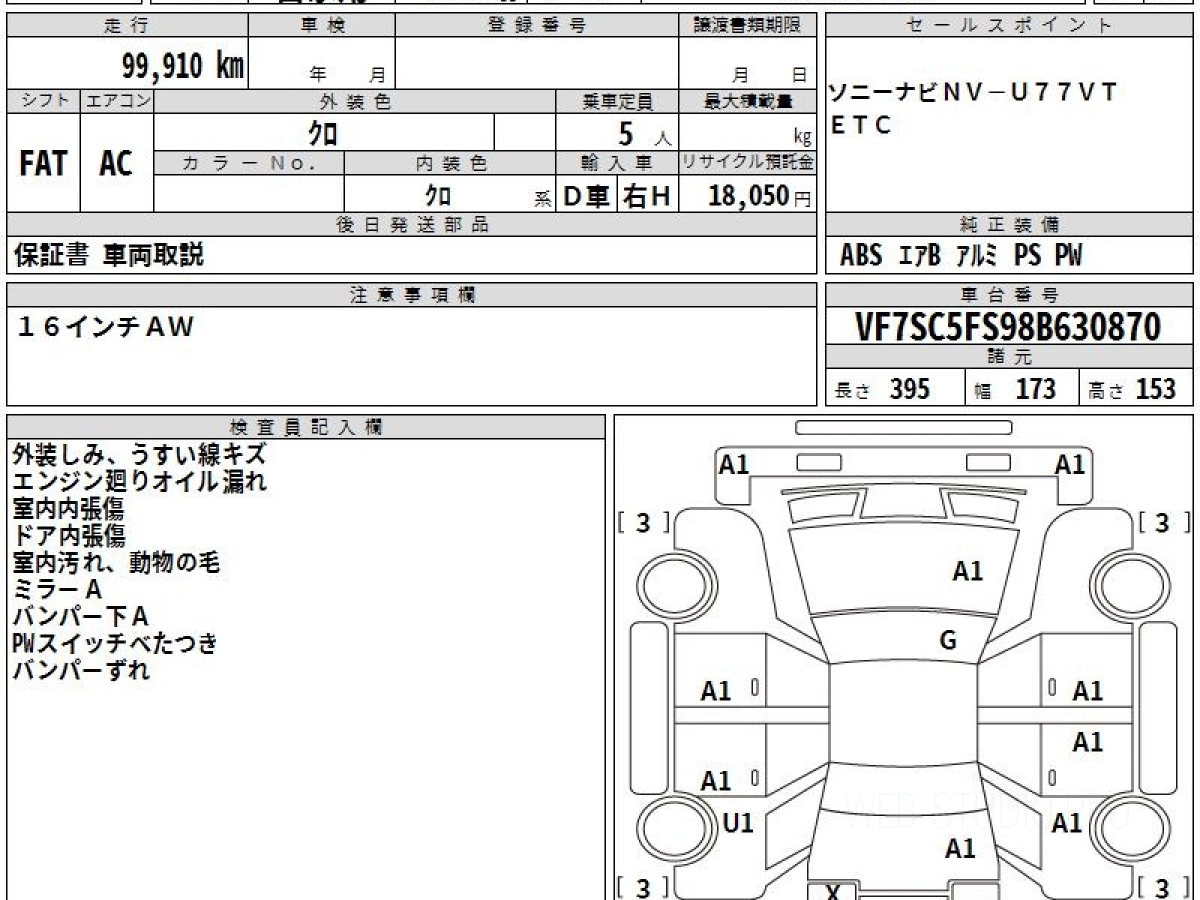
Task: Select the ETC sales point line
Action: (x=861, y=126)
